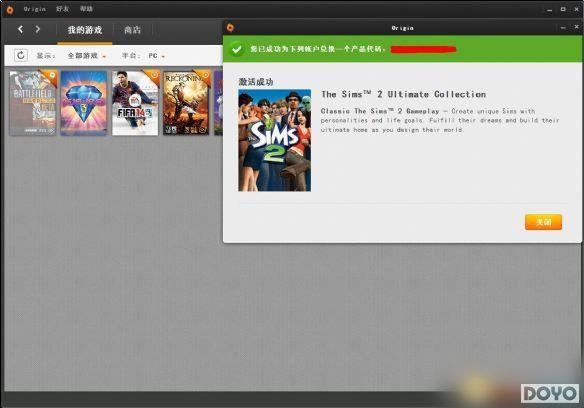Click the 平台 label in the filter bar
584x408 pixels.
[131, 56]
